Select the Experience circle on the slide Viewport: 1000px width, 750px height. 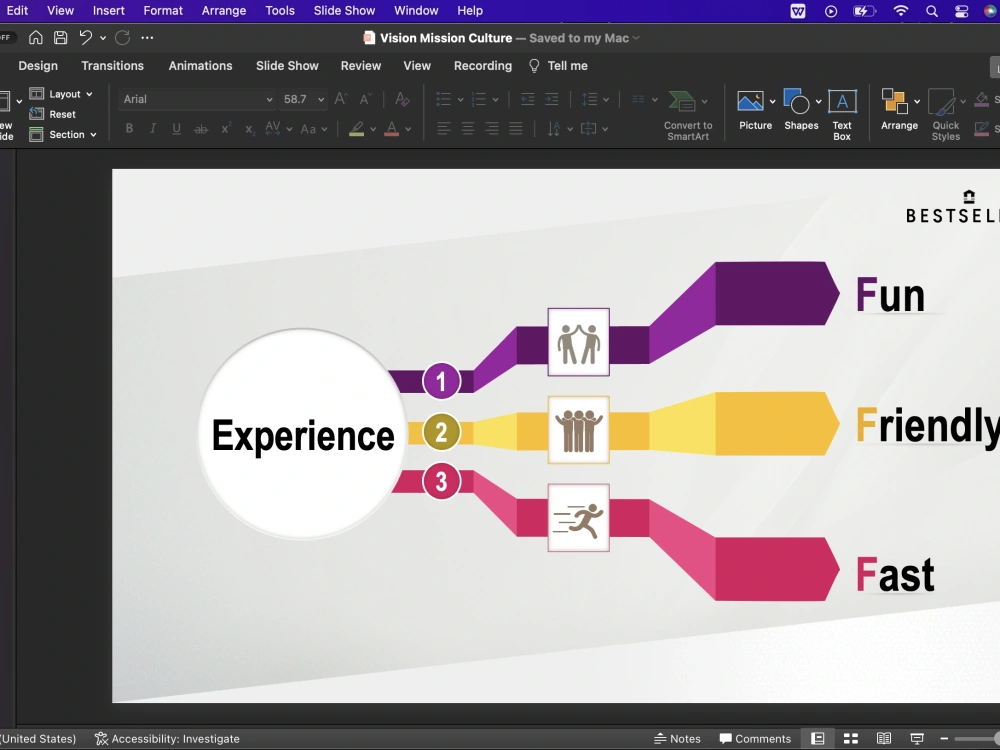point(302,435)
